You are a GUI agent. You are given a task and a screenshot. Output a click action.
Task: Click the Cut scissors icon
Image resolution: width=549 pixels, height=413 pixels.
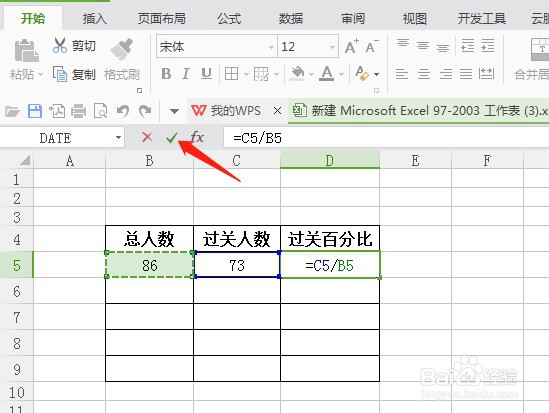(60, 46)
